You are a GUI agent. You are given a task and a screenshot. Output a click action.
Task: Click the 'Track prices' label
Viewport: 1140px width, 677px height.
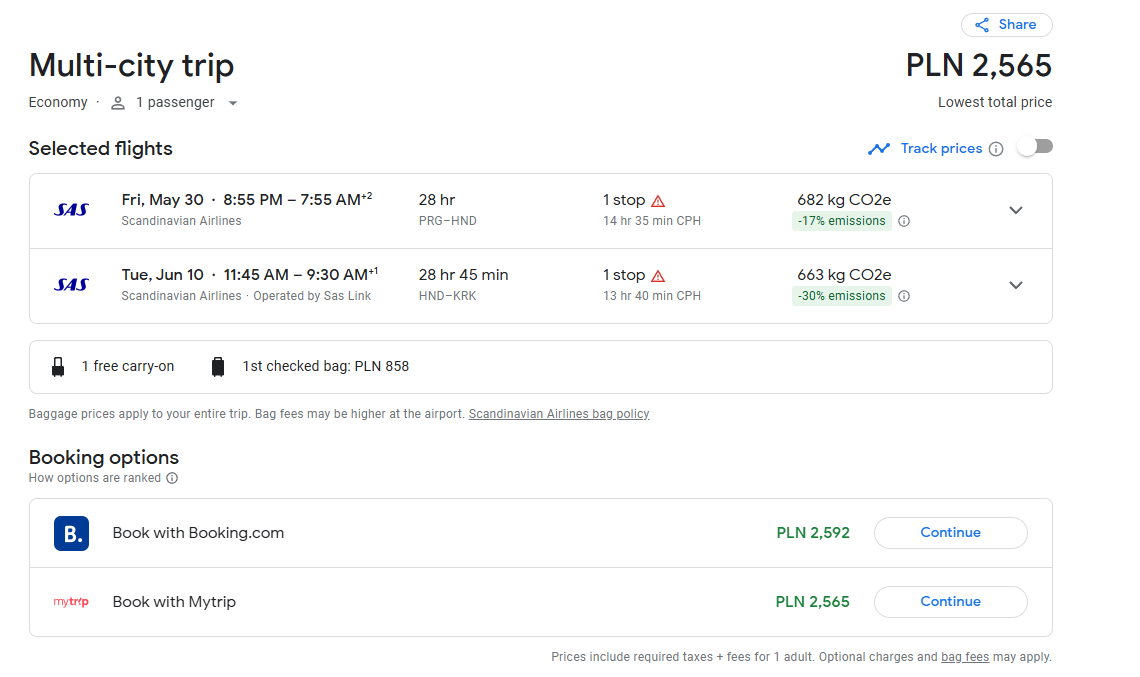point(941,148)
